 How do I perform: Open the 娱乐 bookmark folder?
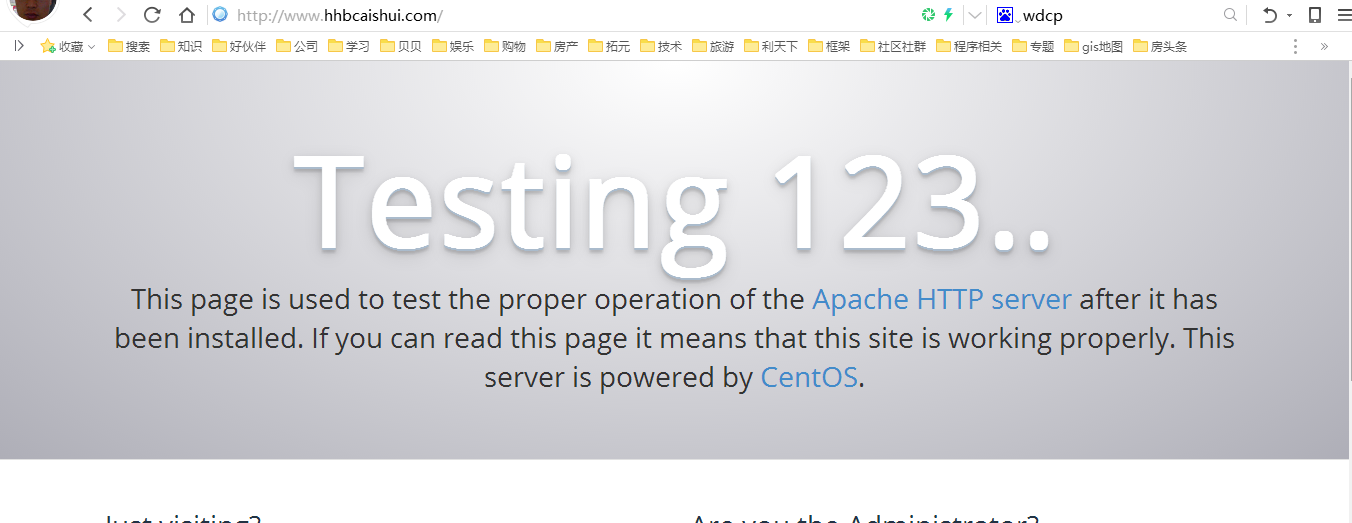pyautogui.click(x=453, y=46)
